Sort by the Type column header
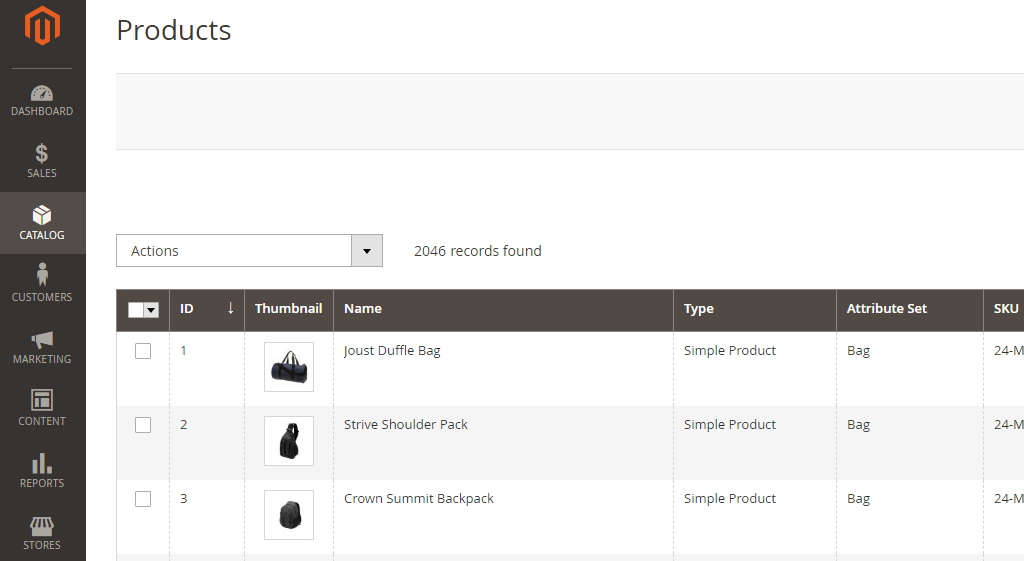This screenshot has height=561, width=1024. click(x=699, y=309)
